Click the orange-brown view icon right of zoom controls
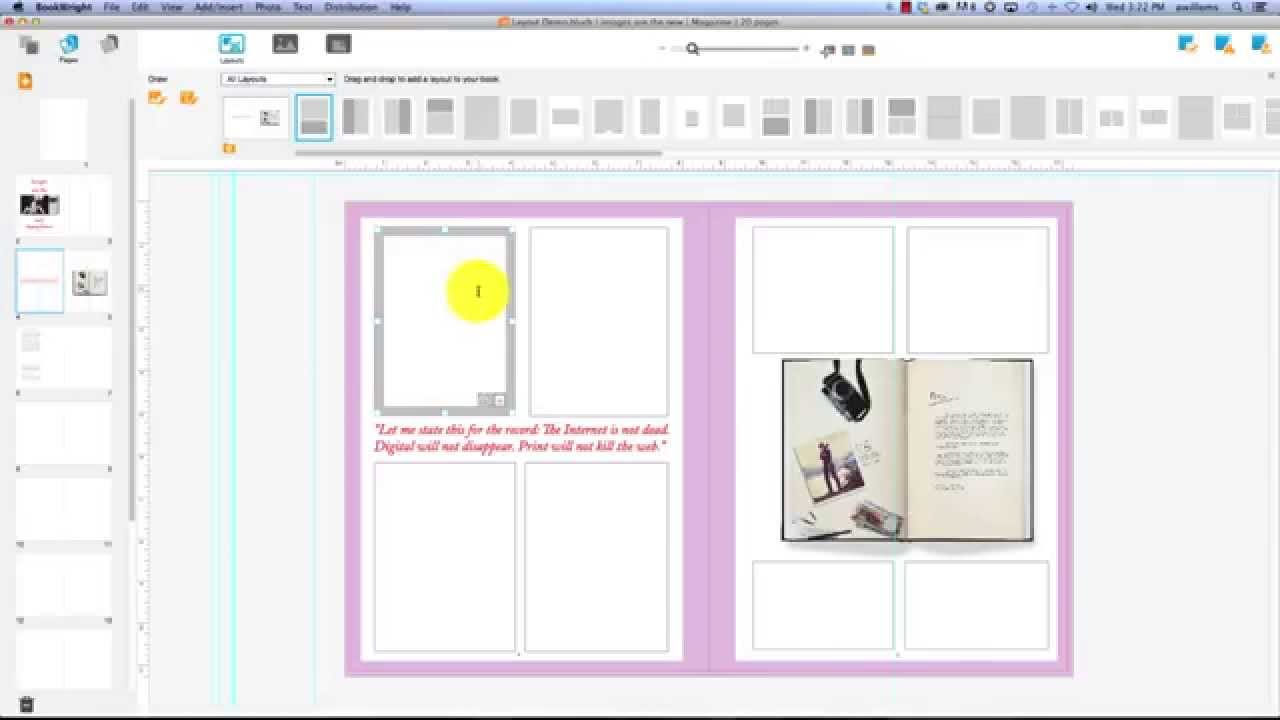 click(x=868, y=50)
